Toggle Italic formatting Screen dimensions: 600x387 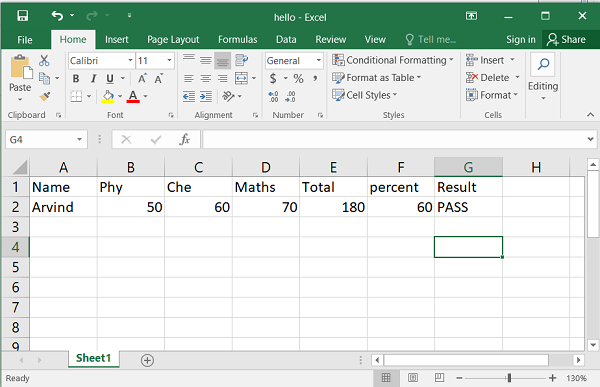(x=93, y=78)
